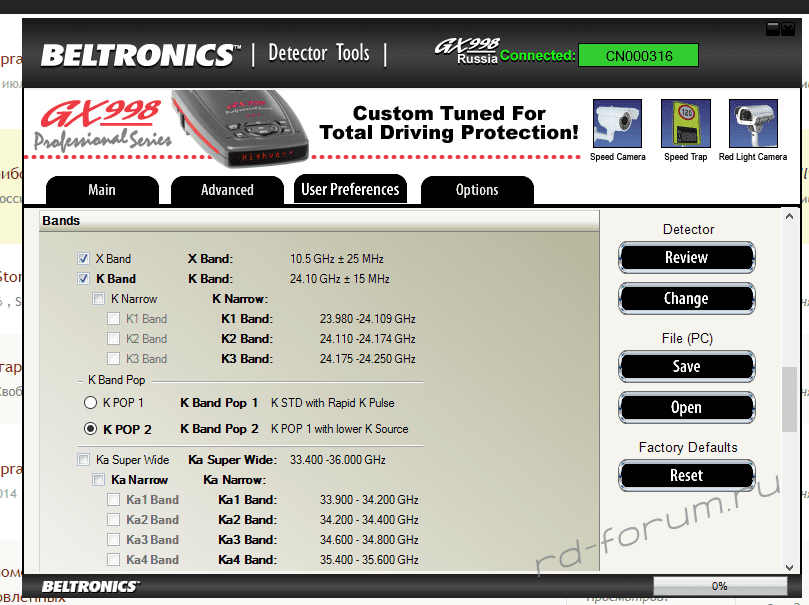Toggle the K Band checkbox
This screenshot has height=605, width=809.
point(83,279)
